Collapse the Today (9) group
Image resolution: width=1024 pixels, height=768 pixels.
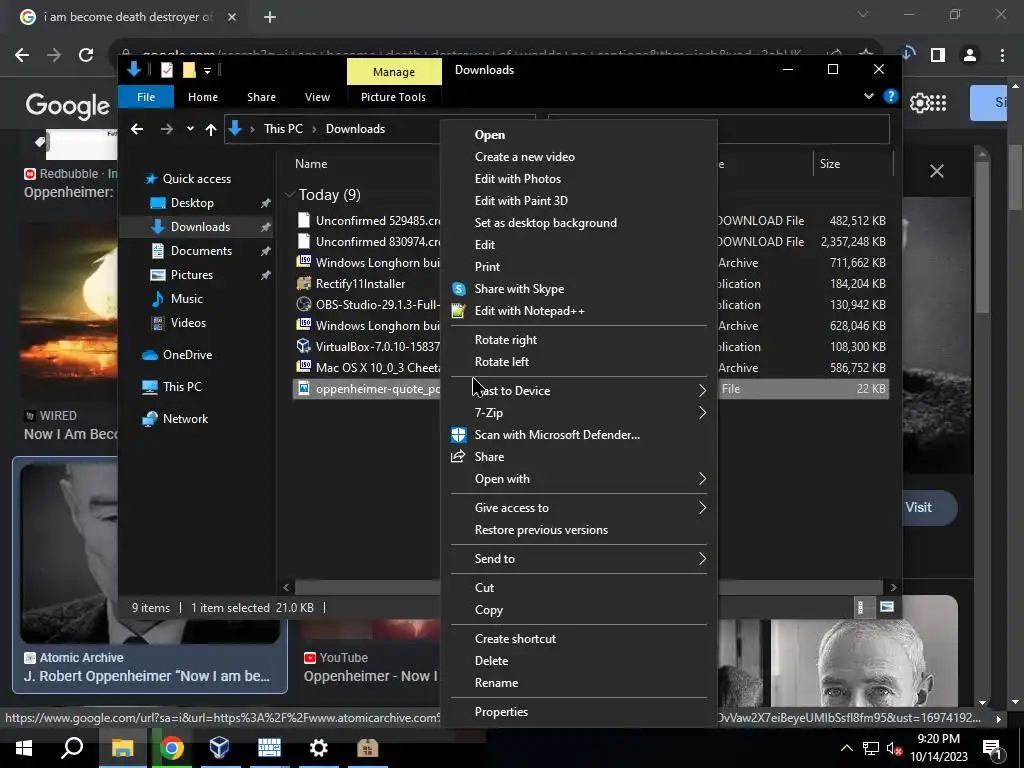pyautogui.click(x=289, y=195)
